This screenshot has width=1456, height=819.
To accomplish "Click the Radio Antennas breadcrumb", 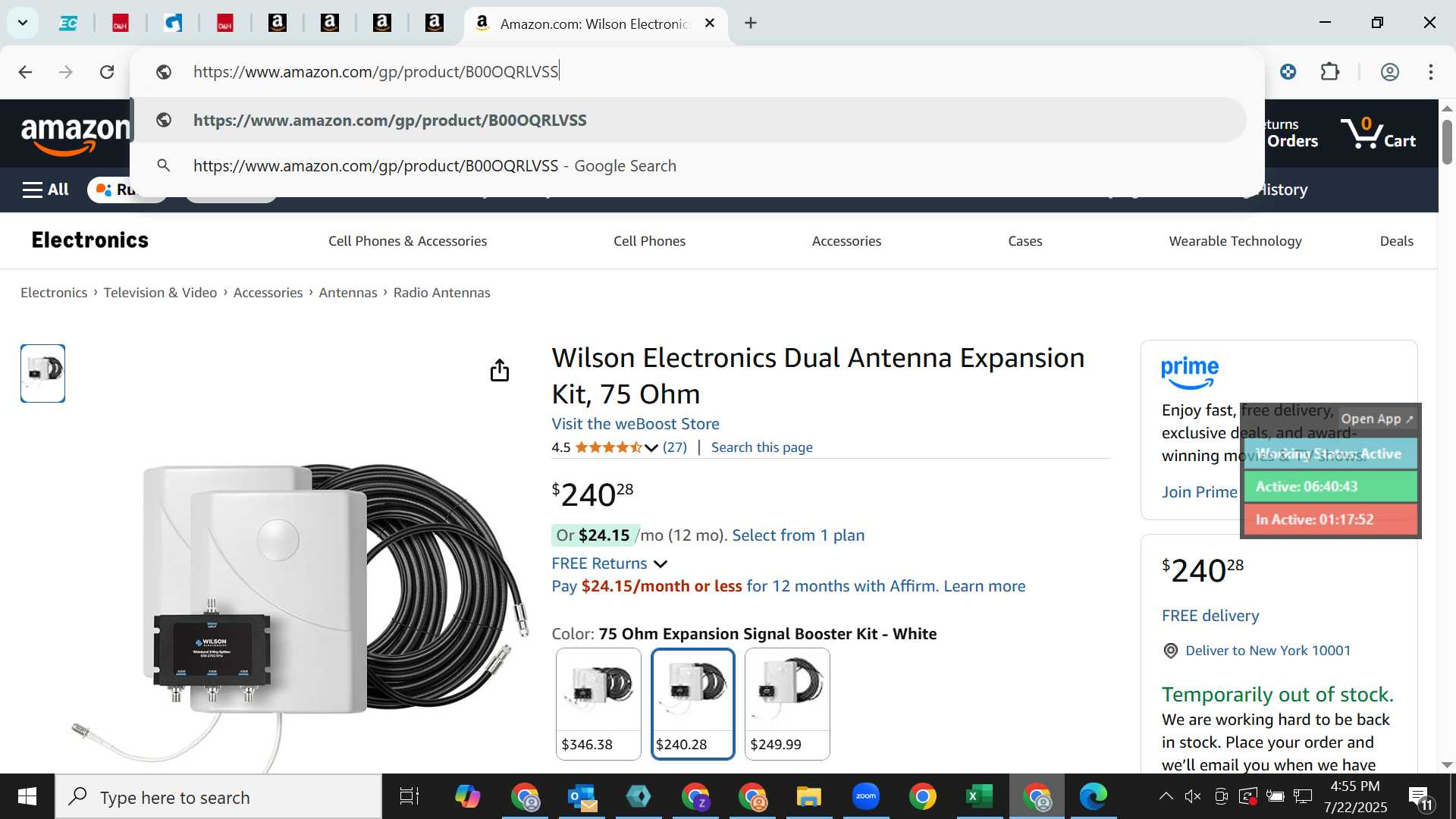I will pyautogui.click(x=441, y=293).
